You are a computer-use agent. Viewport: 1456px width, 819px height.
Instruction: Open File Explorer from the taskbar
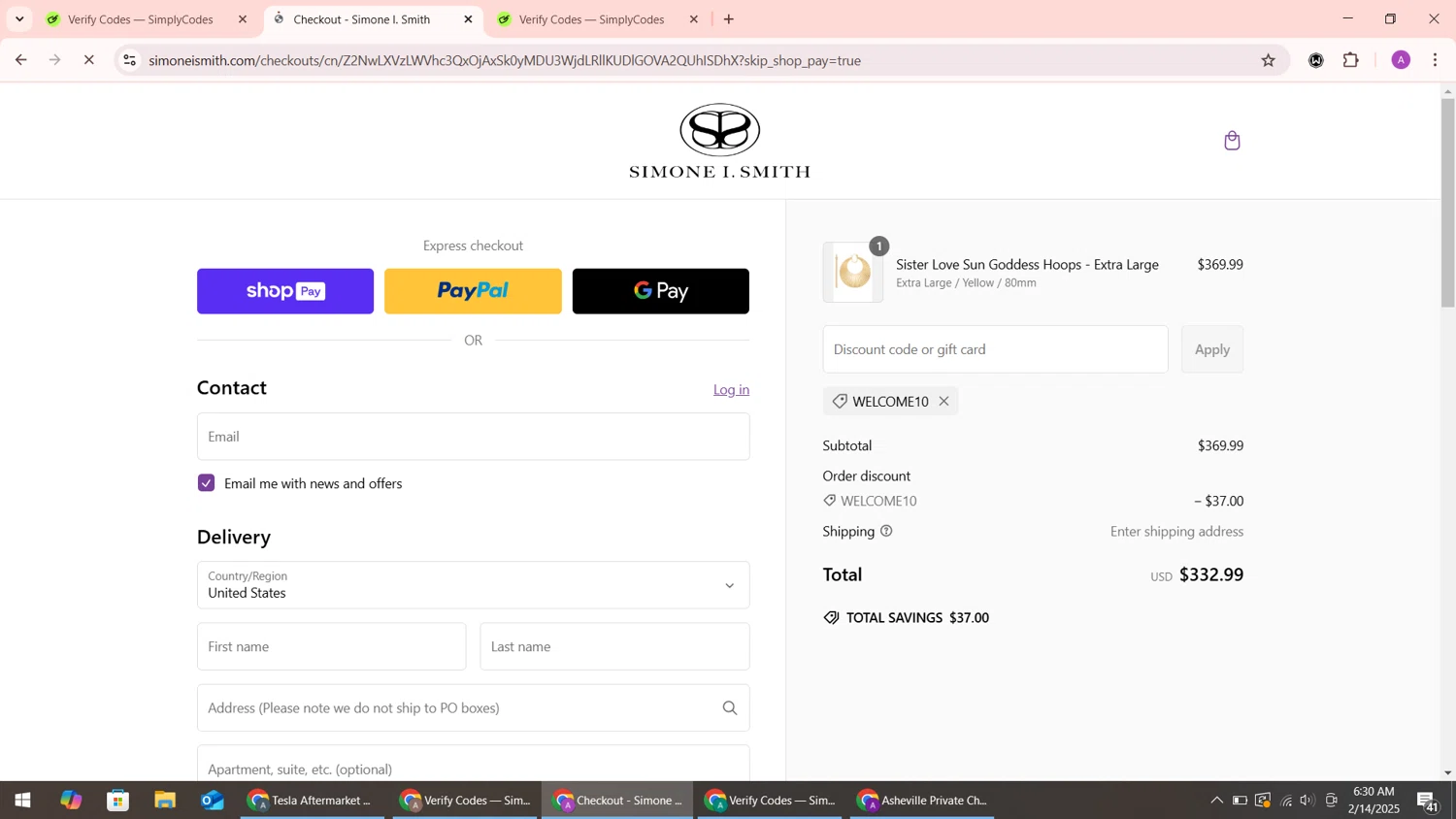coord(165,801)
